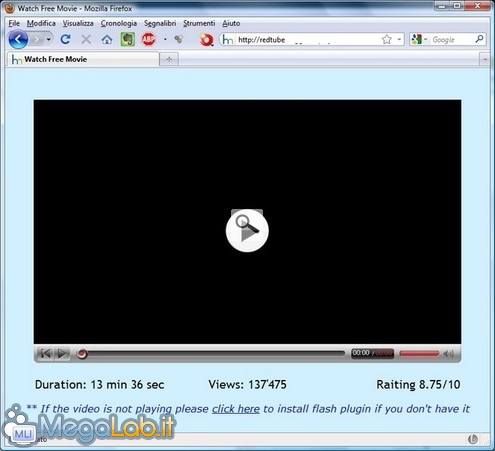Follow the 'click here' flash plugin link

[236, 409]
